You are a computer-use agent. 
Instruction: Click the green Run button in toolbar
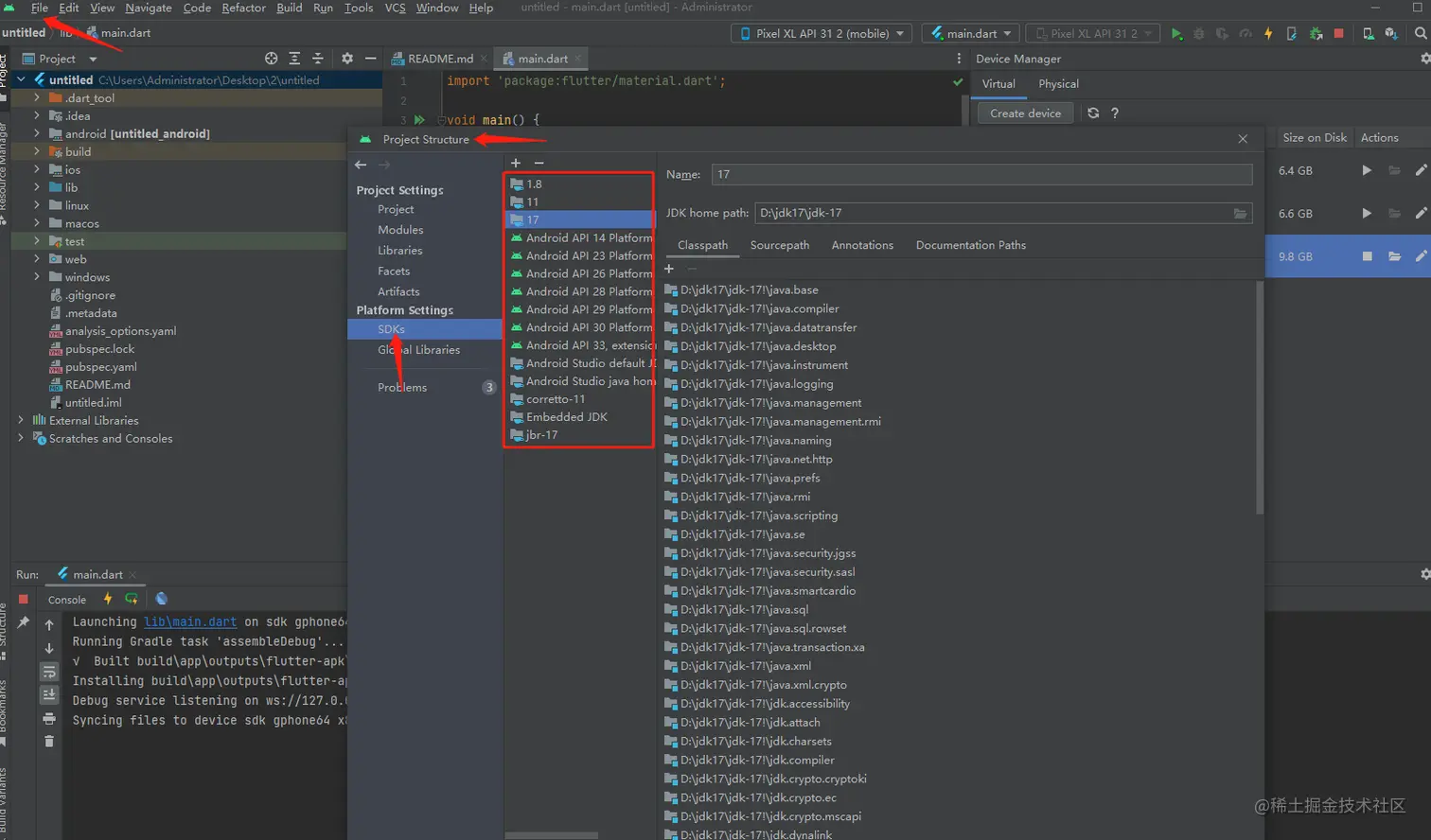[x=1176, y=33]
